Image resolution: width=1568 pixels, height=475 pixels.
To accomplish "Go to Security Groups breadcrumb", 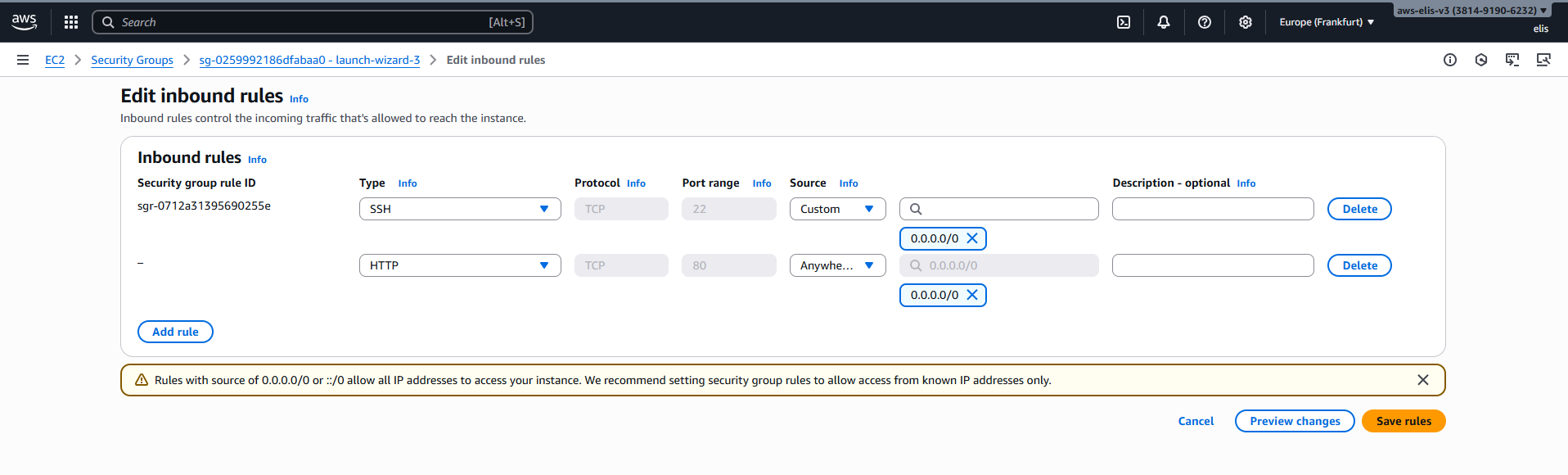I will (132, 60).
